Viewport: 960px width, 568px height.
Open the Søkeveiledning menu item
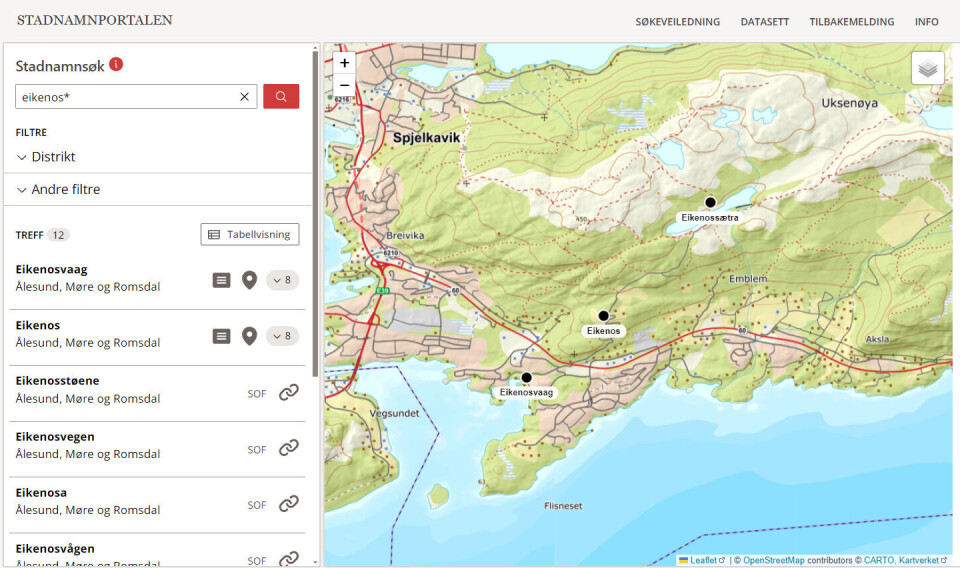676,22
